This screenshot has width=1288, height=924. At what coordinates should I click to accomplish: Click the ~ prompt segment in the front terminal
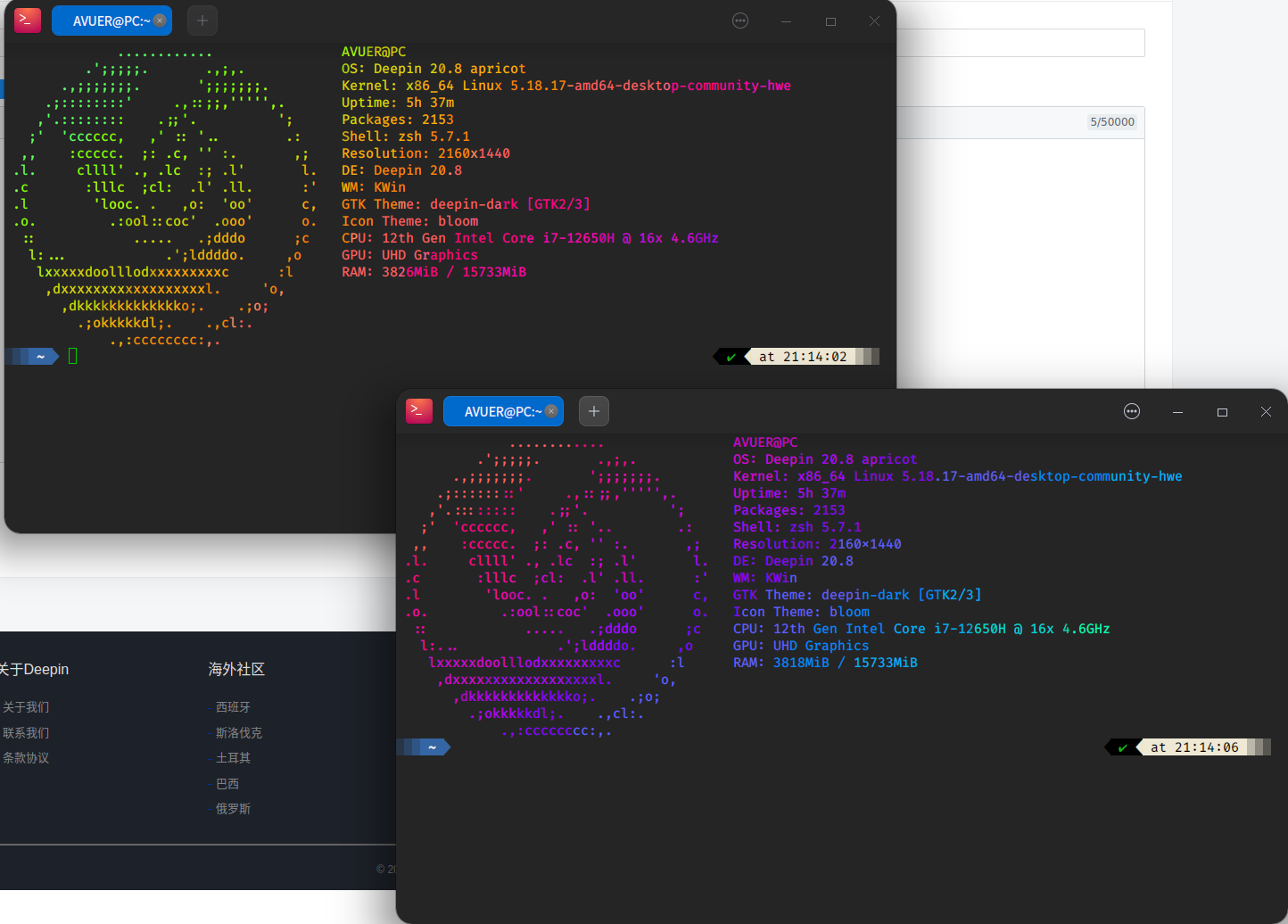click(433, 747)
